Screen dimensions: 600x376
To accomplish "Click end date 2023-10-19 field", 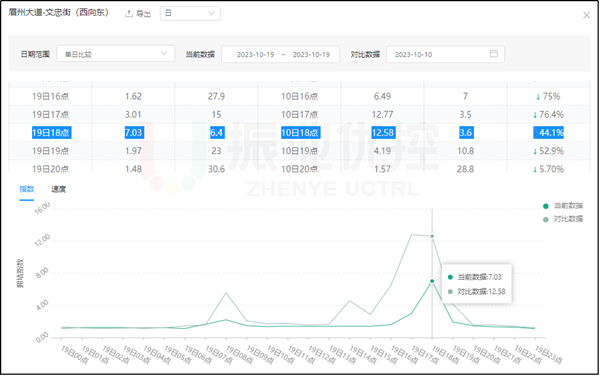I will coord(311,54).
